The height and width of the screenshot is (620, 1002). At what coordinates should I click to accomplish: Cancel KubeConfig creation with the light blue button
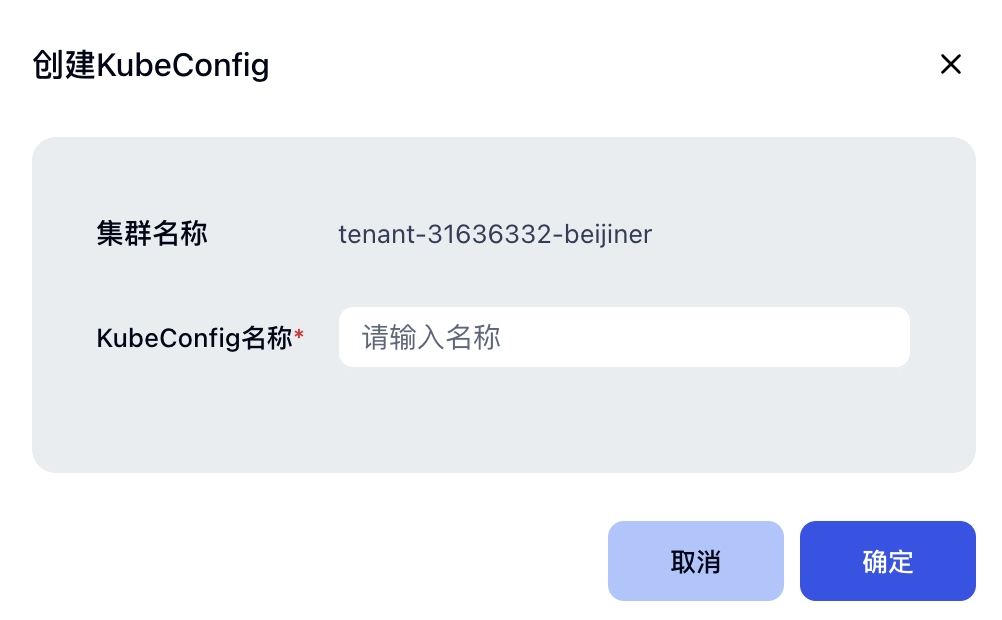click(x=695, y=561)
